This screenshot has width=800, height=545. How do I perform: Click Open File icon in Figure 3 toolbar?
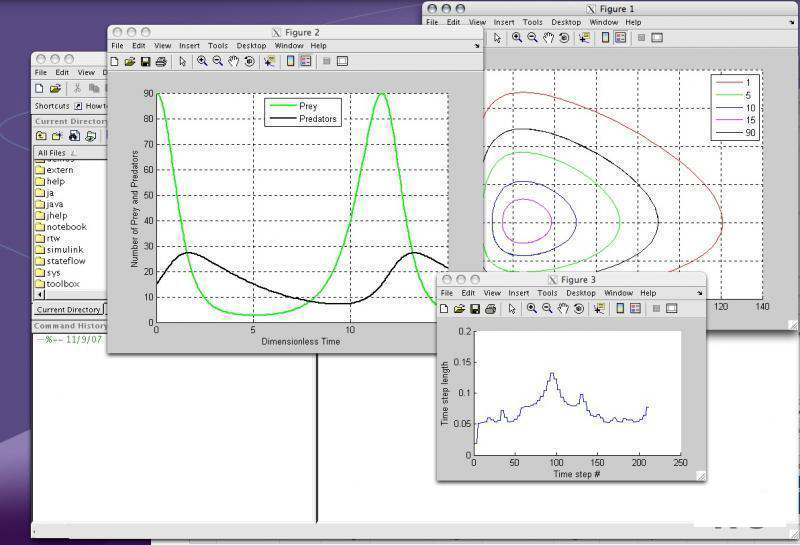[459, 309]
